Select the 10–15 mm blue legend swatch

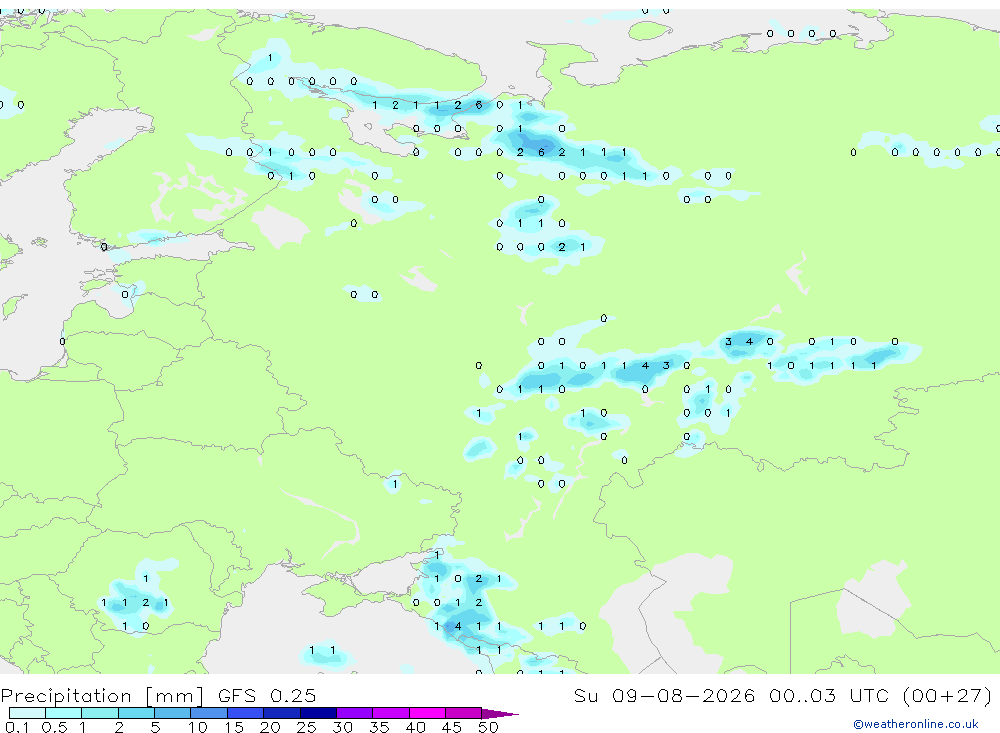click(209, 713)
